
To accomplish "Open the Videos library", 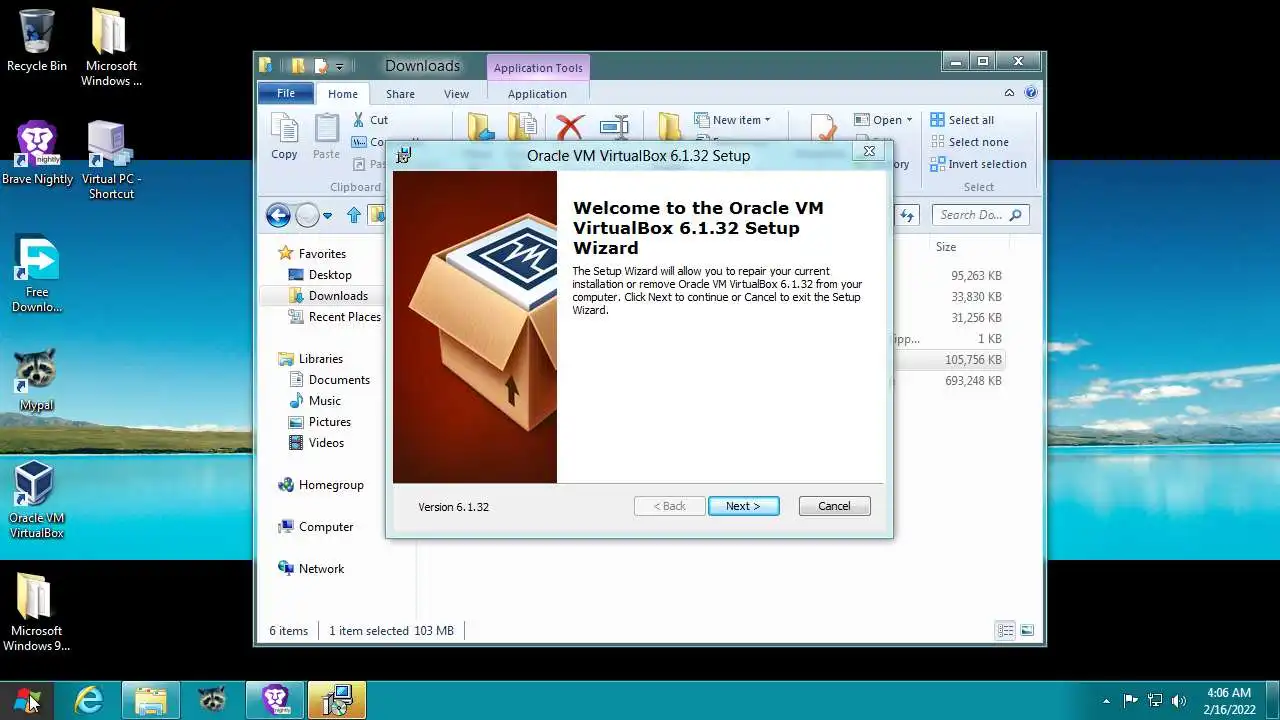I will point(316,443).
